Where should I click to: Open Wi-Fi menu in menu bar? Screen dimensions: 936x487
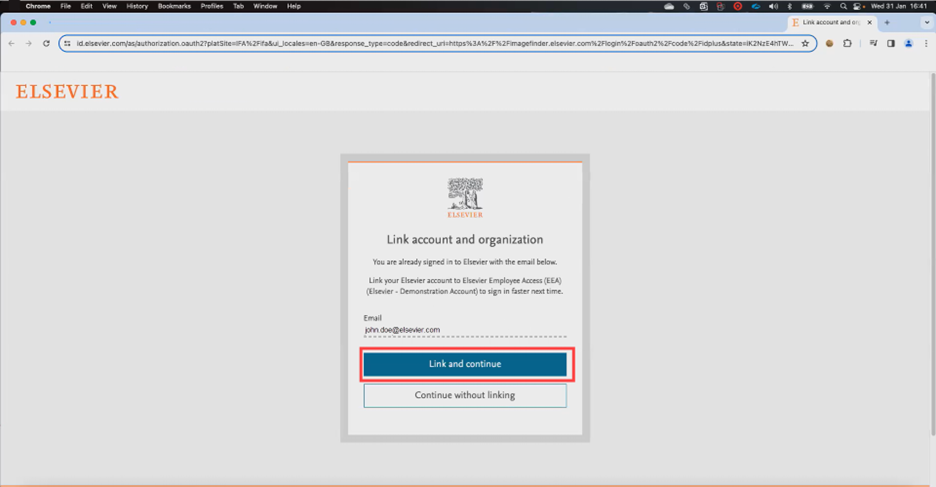827,6
